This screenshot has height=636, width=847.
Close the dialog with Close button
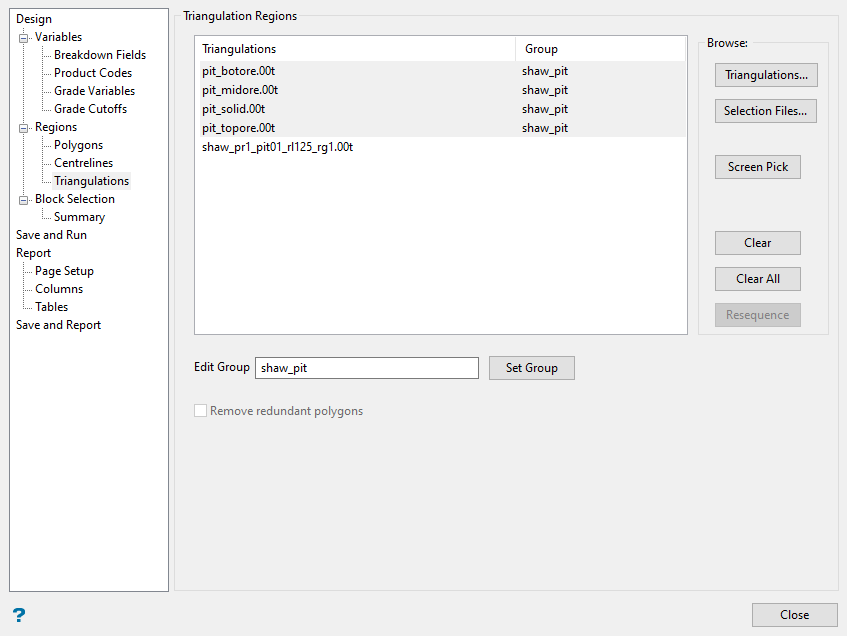tap(795, 615)
